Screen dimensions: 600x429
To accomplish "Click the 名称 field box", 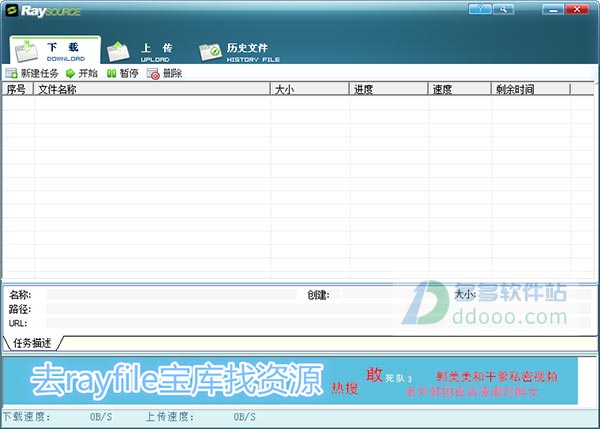I will click(x=171, y=294).
